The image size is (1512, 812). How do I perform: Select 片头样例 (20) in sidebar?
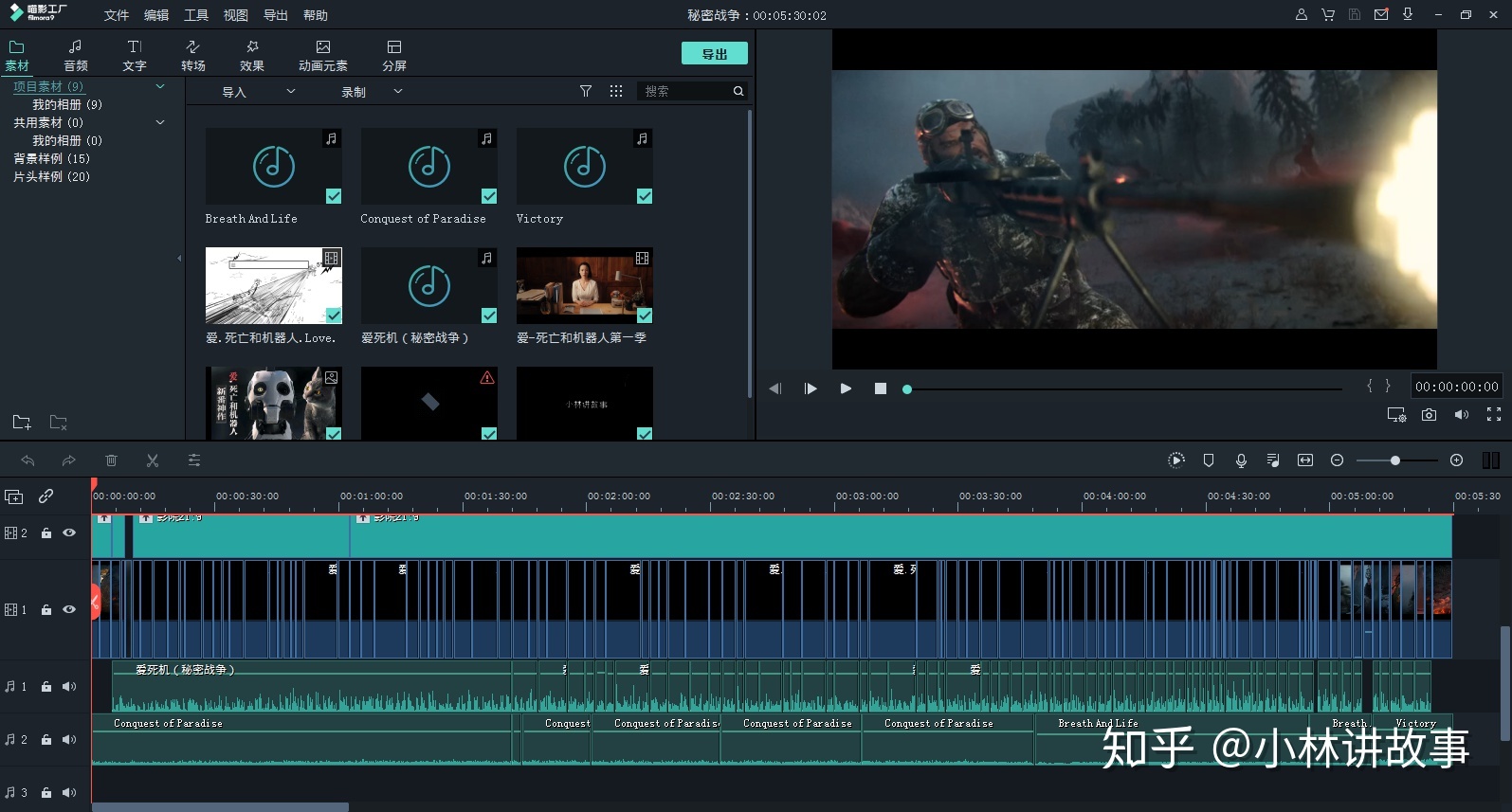point(52,176)
